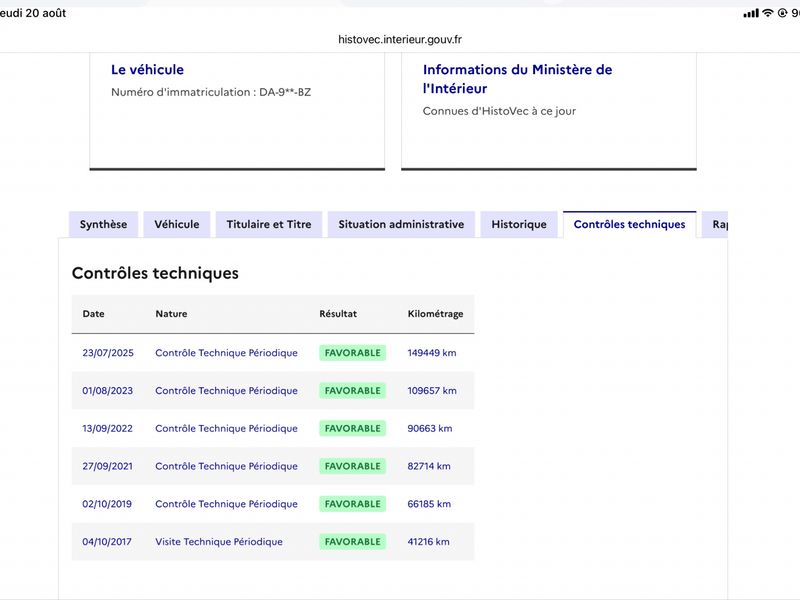This screenshot has width=800, height=600.
Task: Open the partially hidden Rapport tab
Action: click(x=715, y=224)
